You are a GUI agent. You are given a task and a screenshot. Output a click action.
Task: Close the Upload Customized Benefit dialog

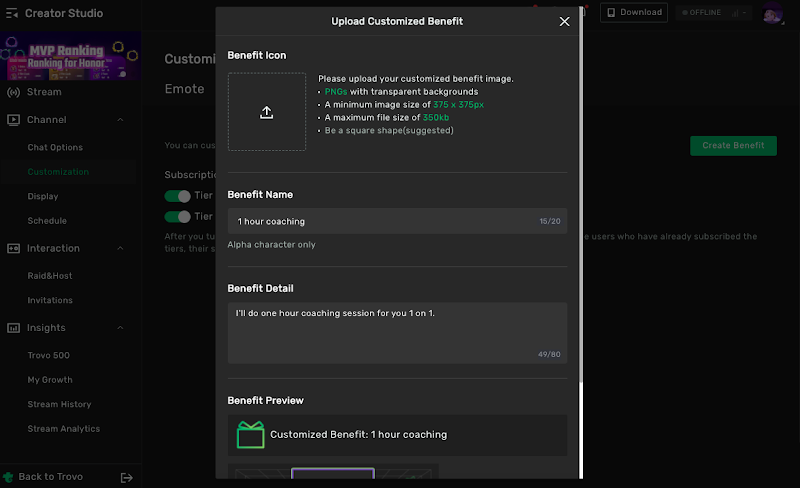pyautogui.click(x=564, y=21)
